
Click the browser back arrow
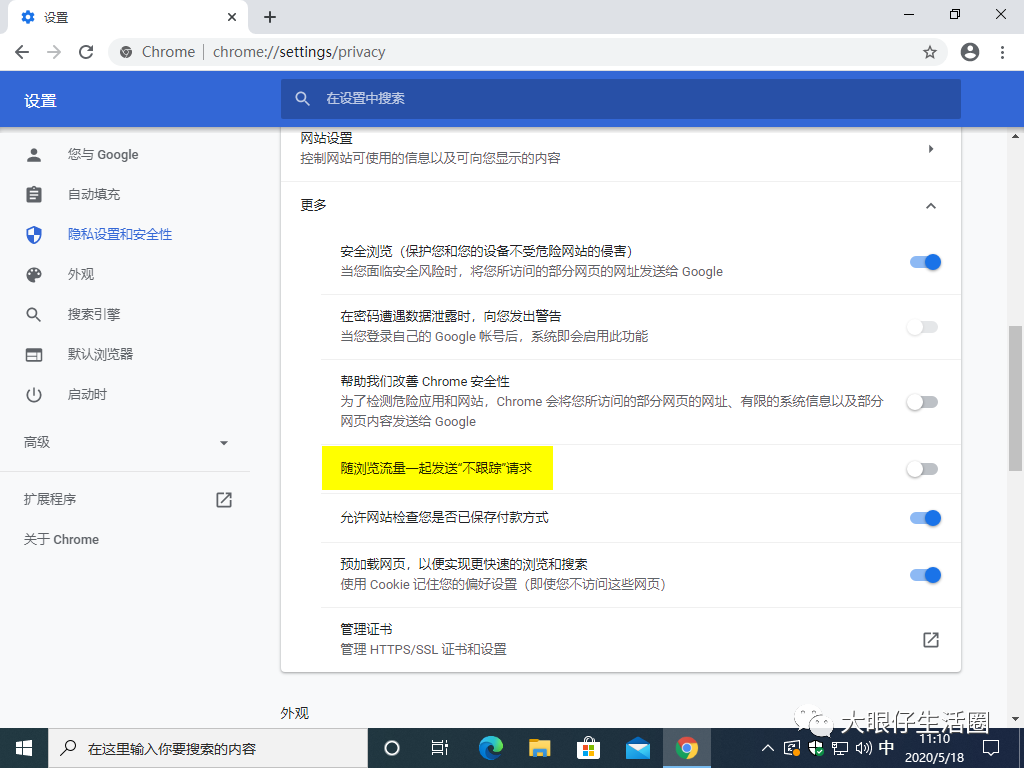pyautogui.click(x=22, y=52)
